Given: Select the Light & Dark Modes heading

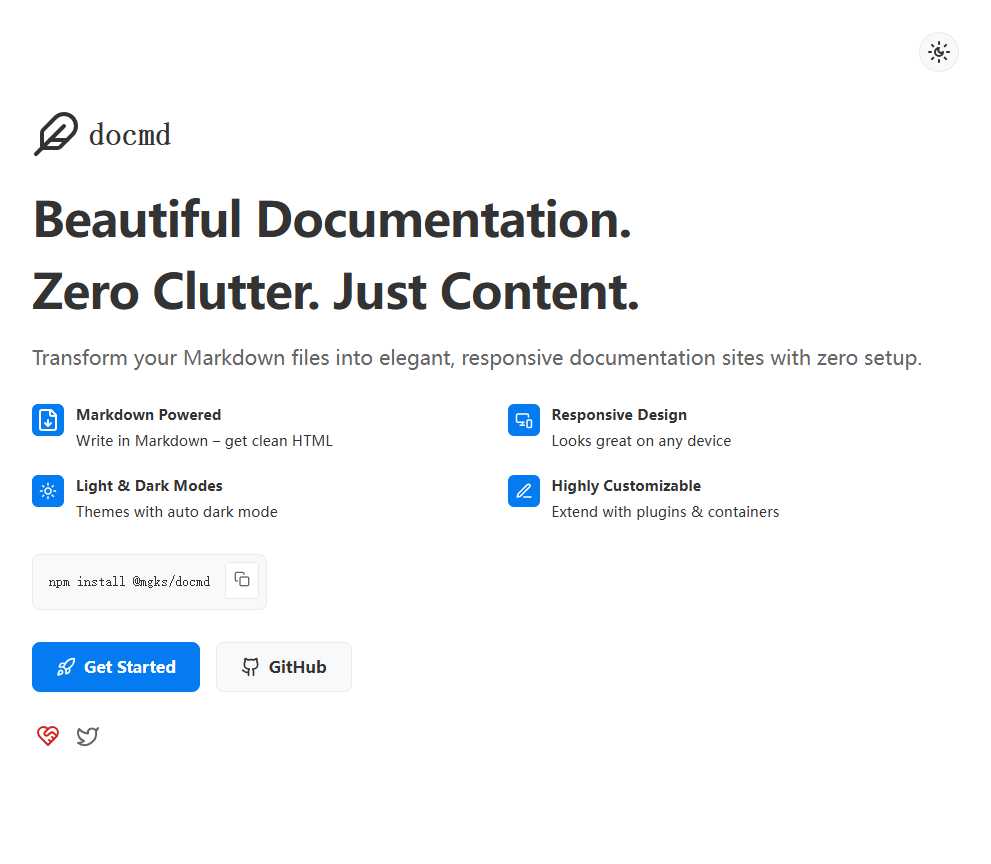Looking at the screenshot, I should click(x=149, y=486).
